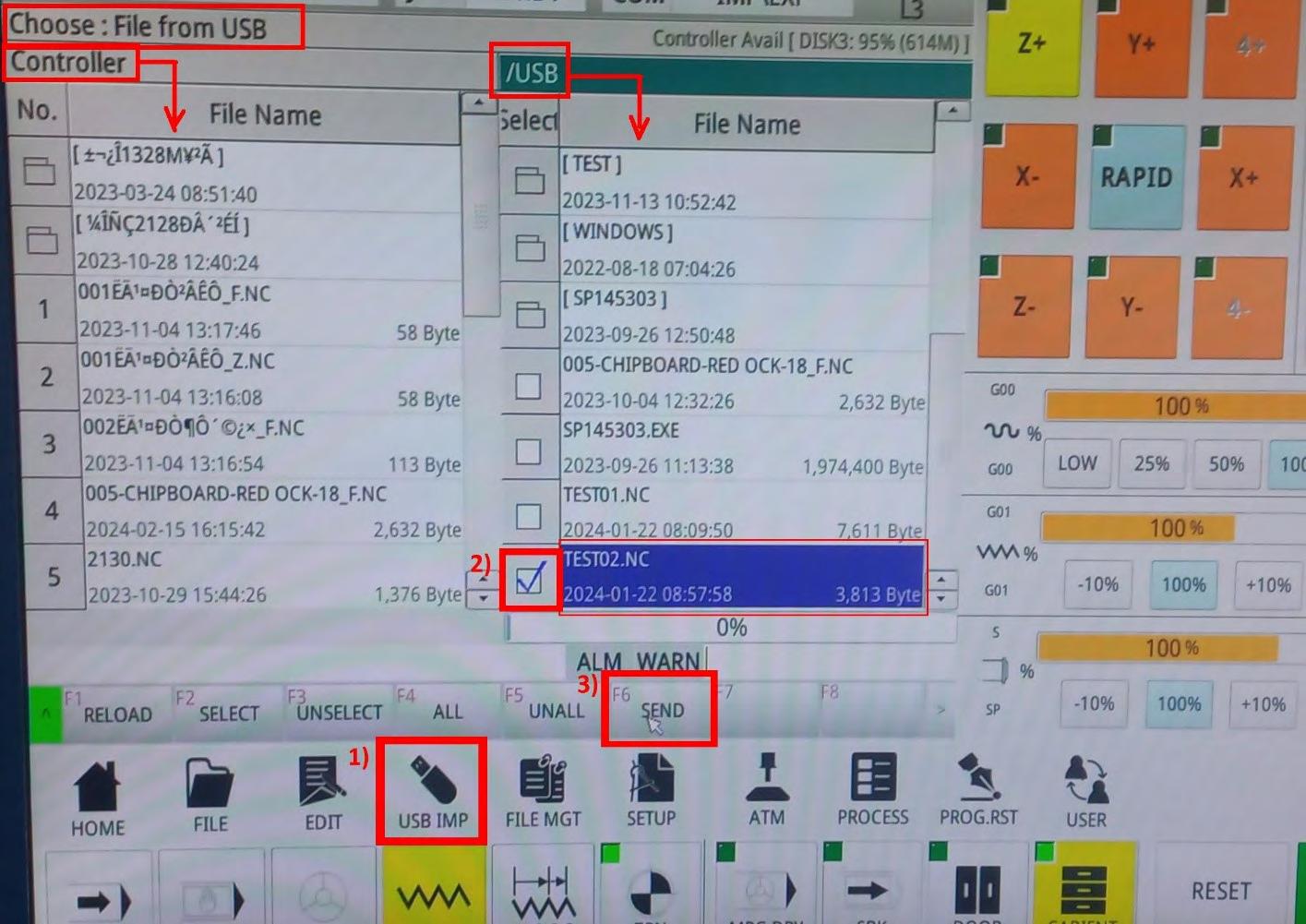Click the G01 100% override bar

(1138, 527)
